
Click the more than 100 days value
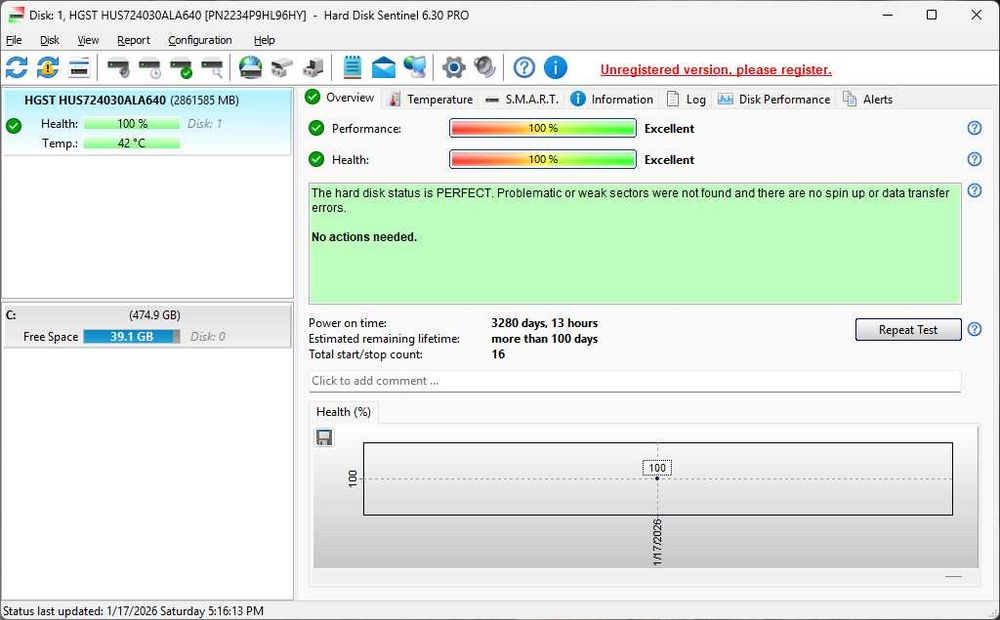click(544, 339)
